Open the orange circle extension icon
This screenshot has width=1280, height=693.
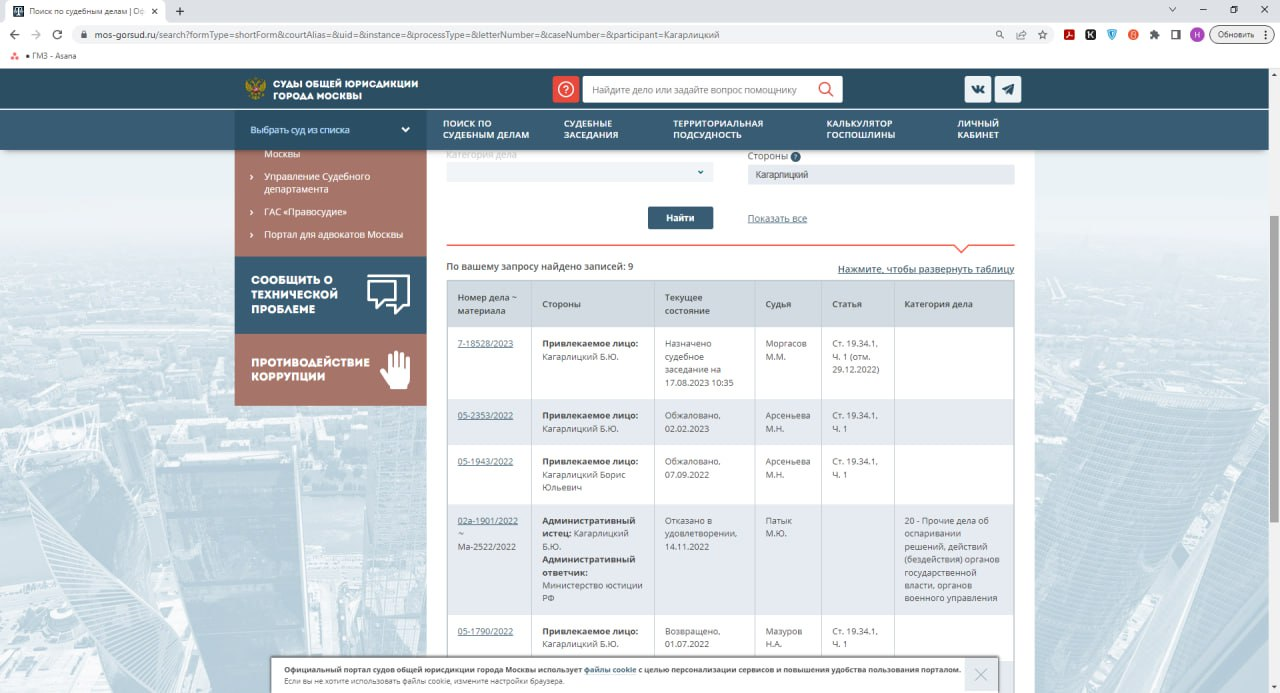point(1133,34)
